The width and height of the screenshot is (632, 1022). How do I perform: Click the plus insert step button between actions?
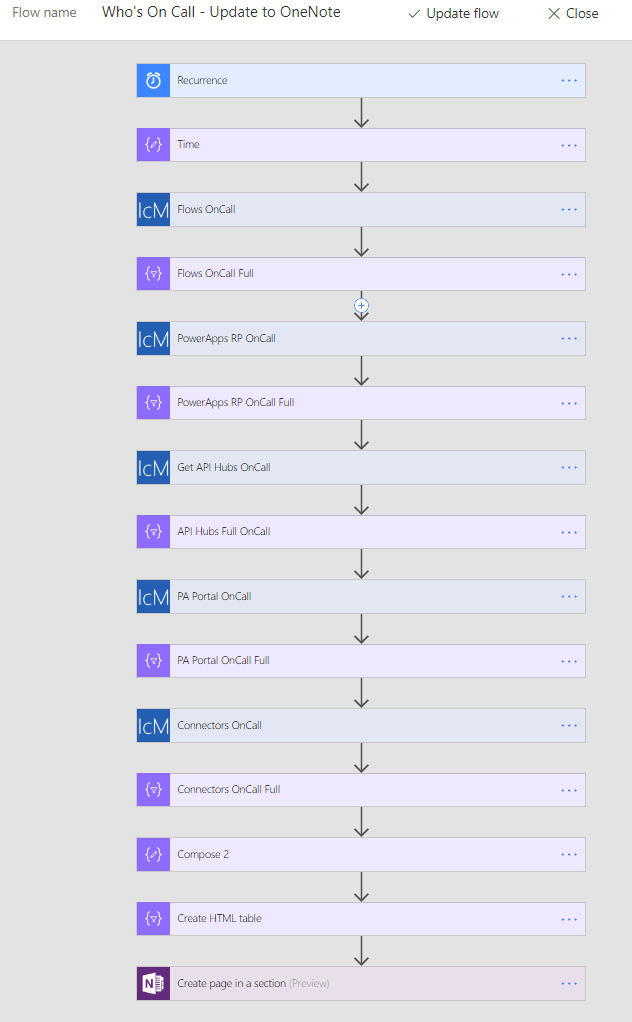362,305
